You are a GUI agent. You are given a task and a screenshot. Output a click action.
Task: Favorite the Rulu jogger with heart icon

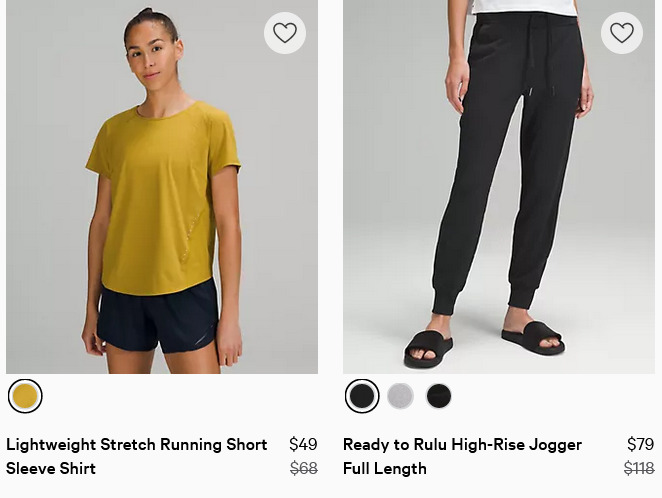(x=622, y=33)
